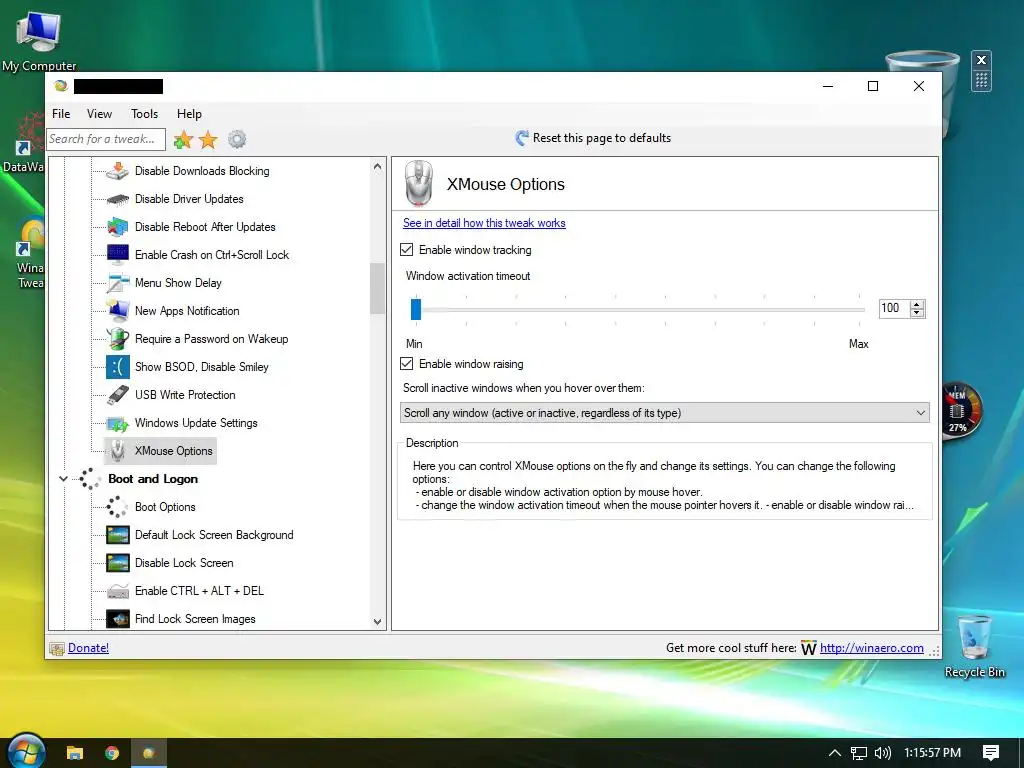
Task: Click the New Apps Notification icon
Action: [x=118, y=311]
